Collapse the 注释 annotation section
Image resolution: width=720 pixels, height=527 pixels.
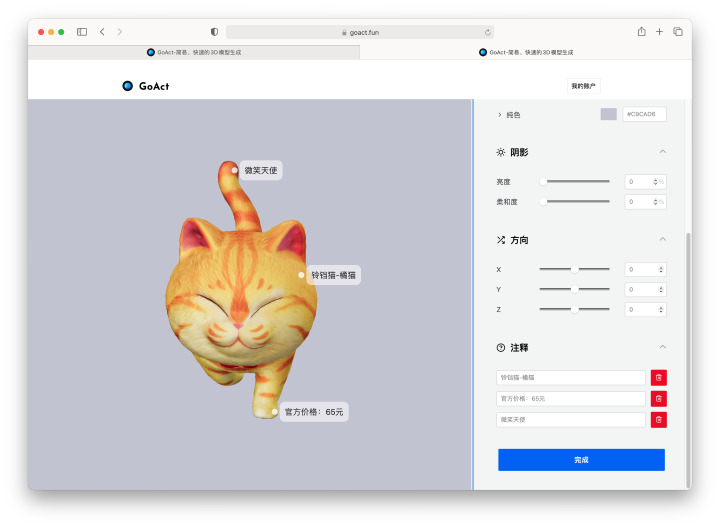coord(662,347)
